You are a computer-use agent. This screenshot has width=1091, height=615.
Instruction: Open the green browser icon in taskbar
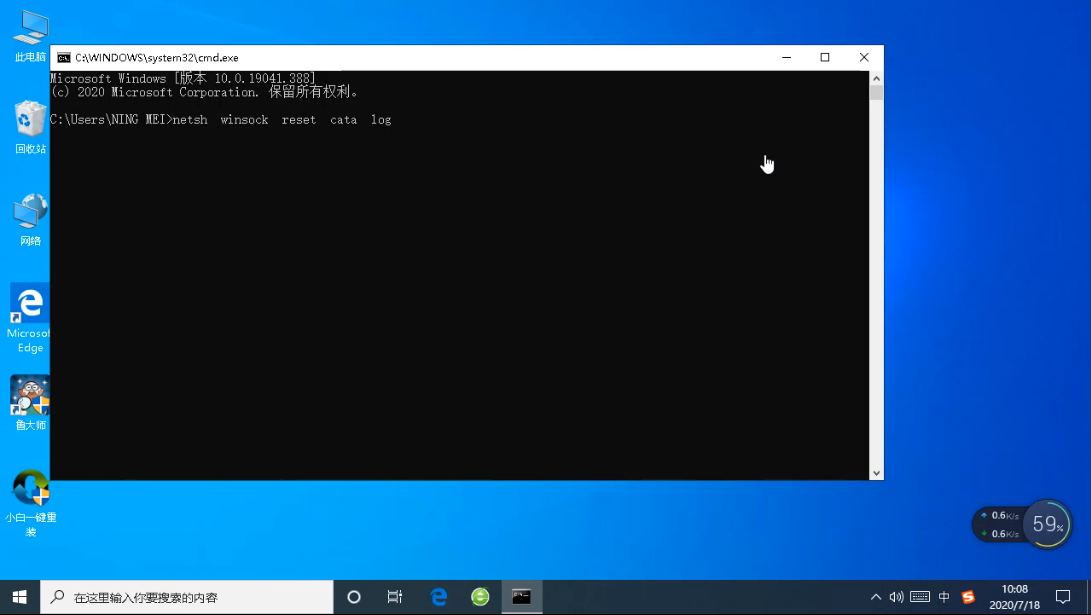tap(480, 597)
